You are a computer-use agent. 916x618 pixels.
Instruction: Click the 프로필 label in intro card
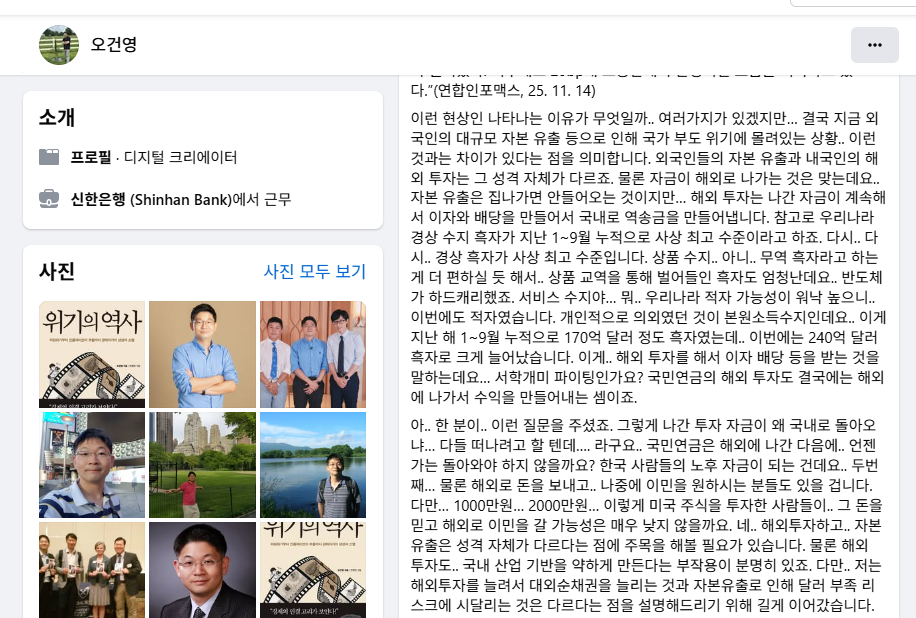click(x=91, y=157)
